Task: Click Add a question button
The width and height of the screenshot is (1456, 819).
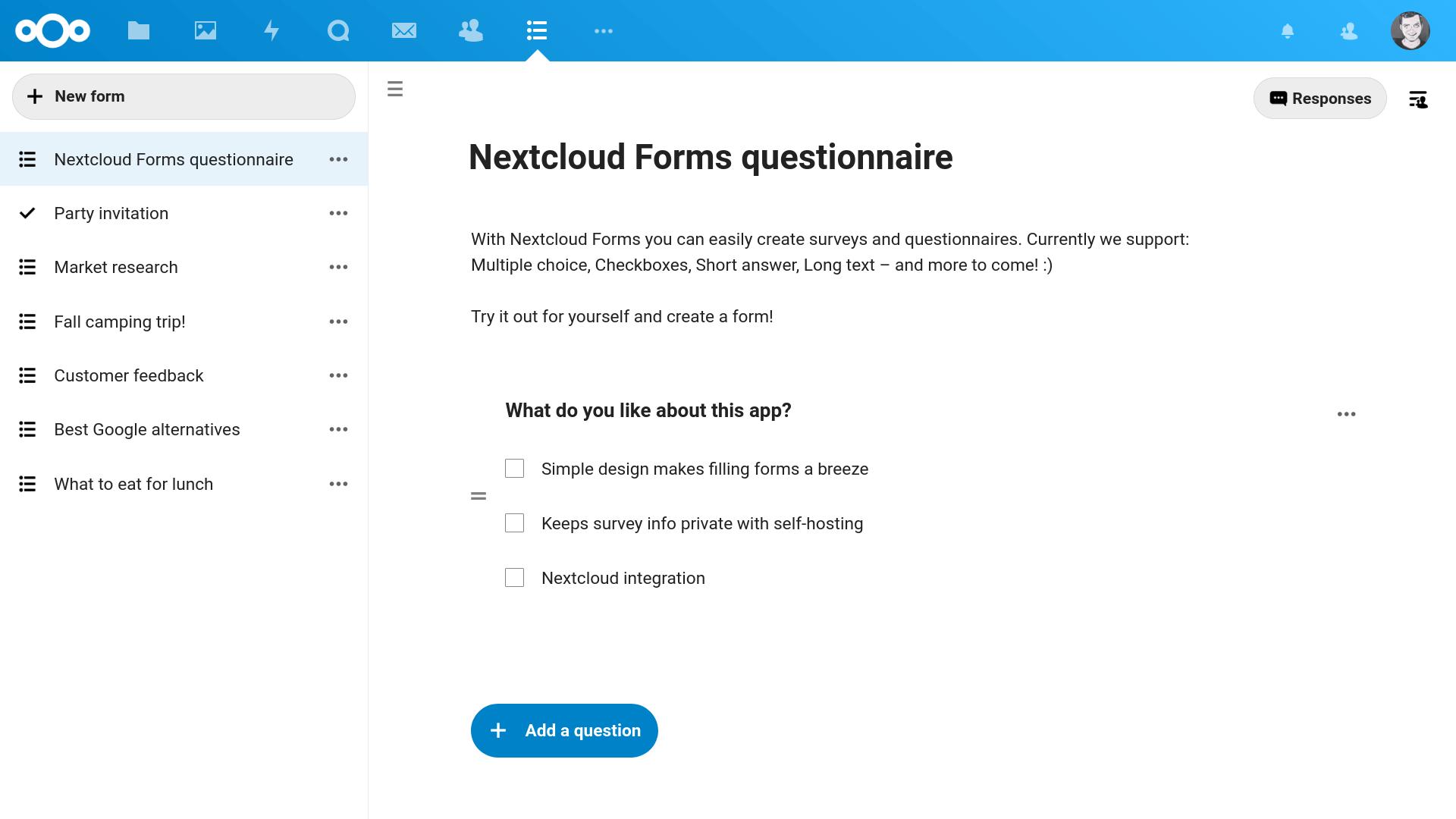Action: pyautogui.click(x=564, y=730)
